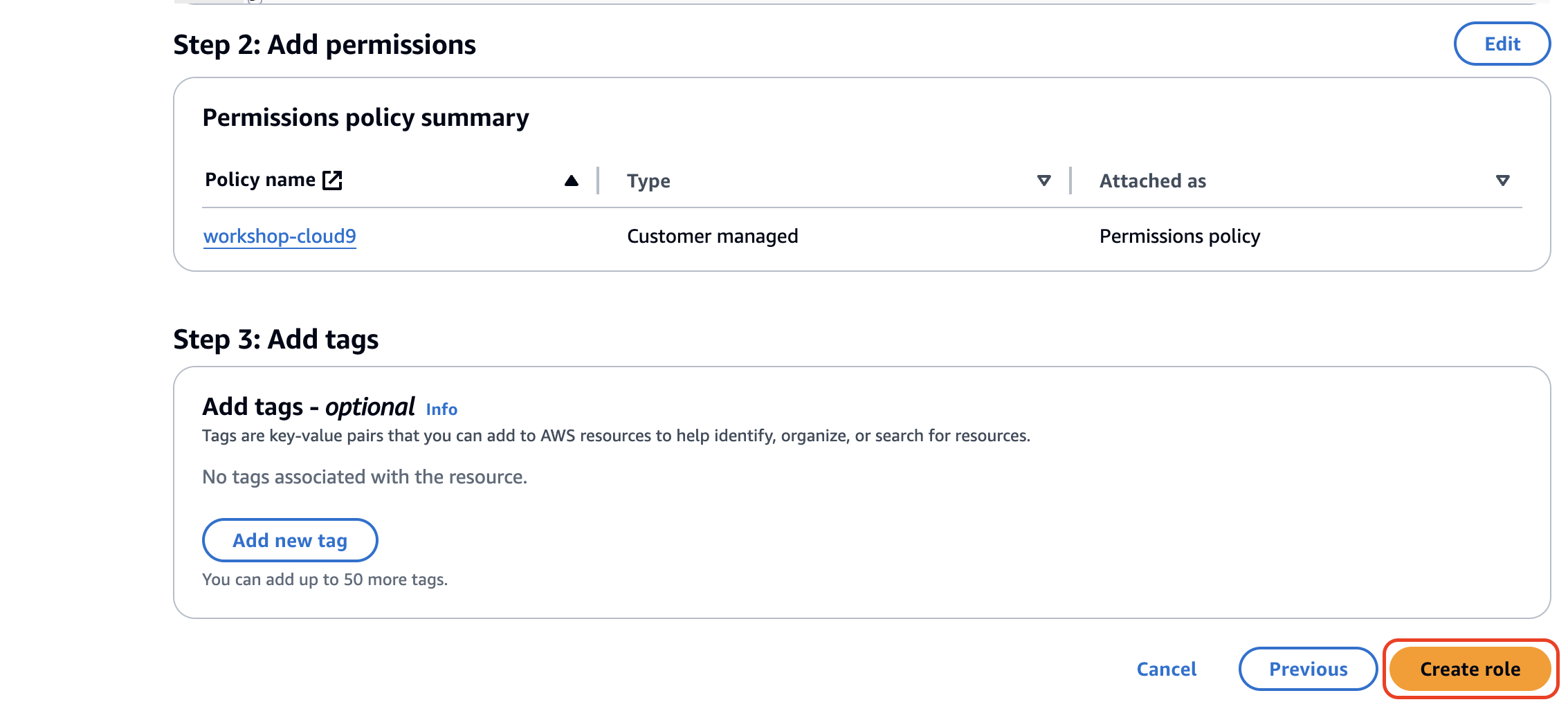
Task: Click the filter icon on the Type column
Action: point(1043,180)
